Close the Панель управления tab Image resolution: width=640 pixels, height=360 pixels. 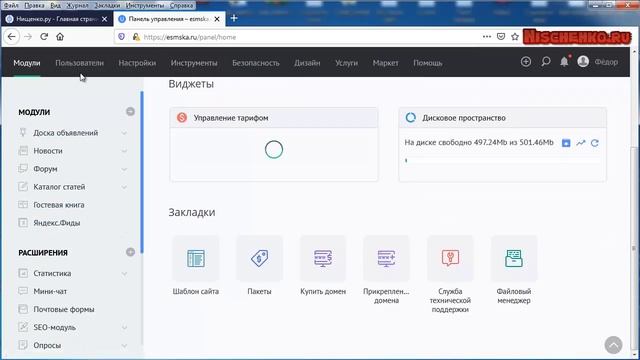click(217, 19)
